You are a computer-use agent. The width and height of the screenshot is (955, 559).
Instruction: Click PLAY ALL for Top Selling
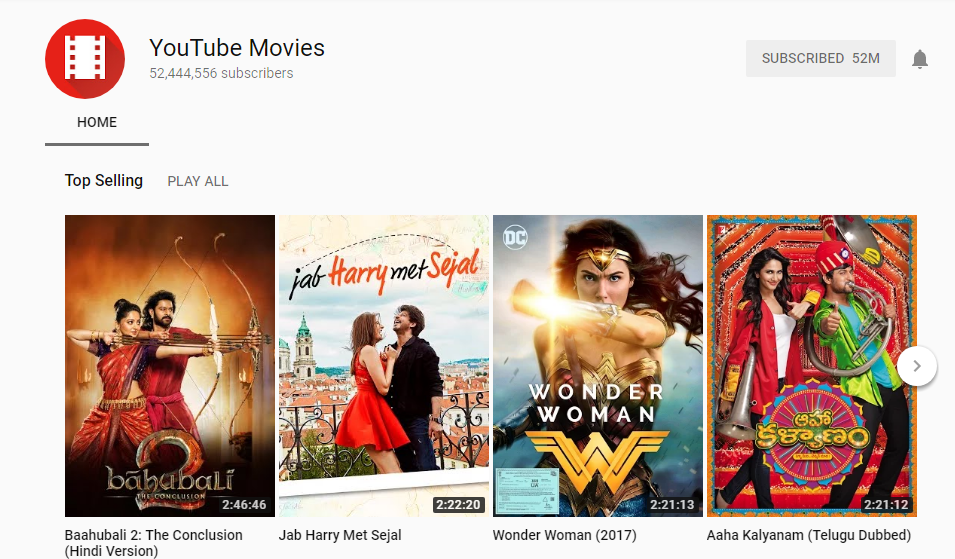198,181
